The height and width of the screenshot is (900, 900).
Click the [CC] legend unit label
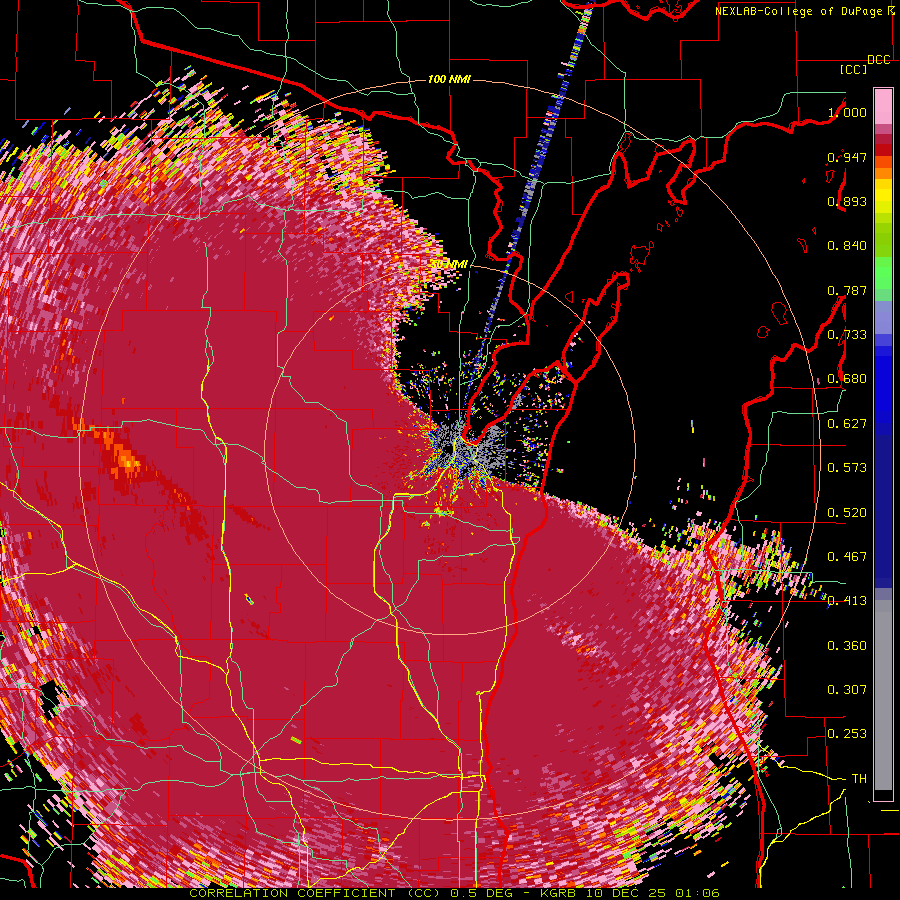click(854, 70)
